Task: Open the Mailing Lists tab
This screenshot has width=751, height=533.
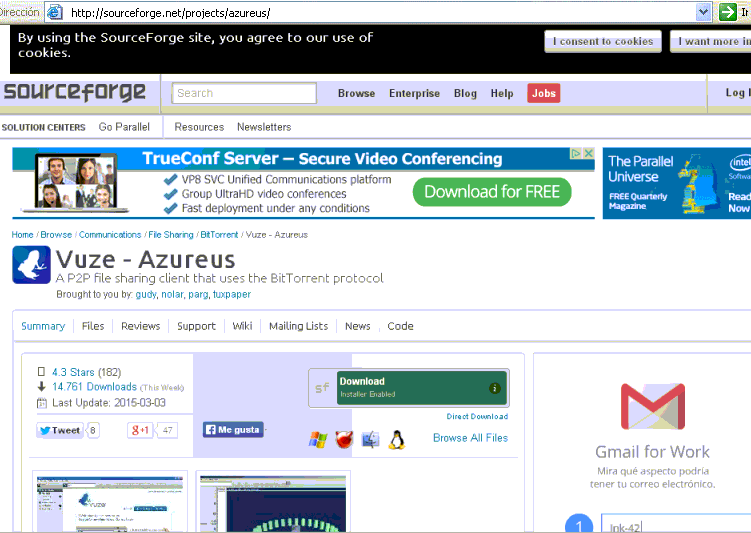Action: pos(298,326)
